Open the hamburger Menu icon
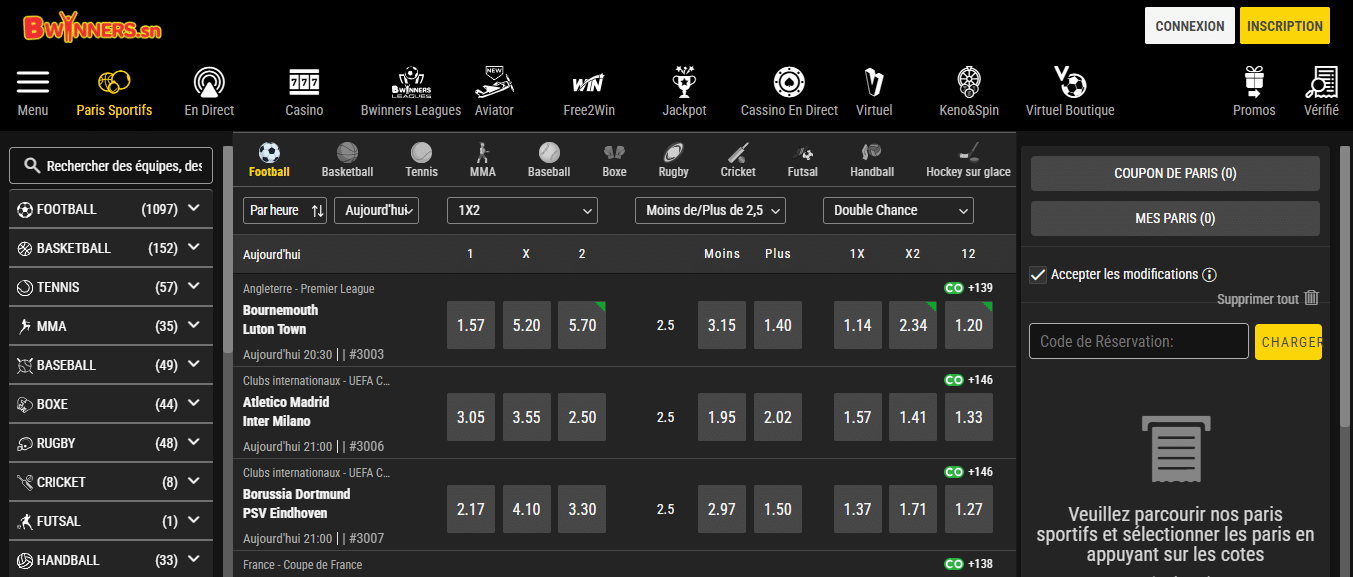 [33, 83]
